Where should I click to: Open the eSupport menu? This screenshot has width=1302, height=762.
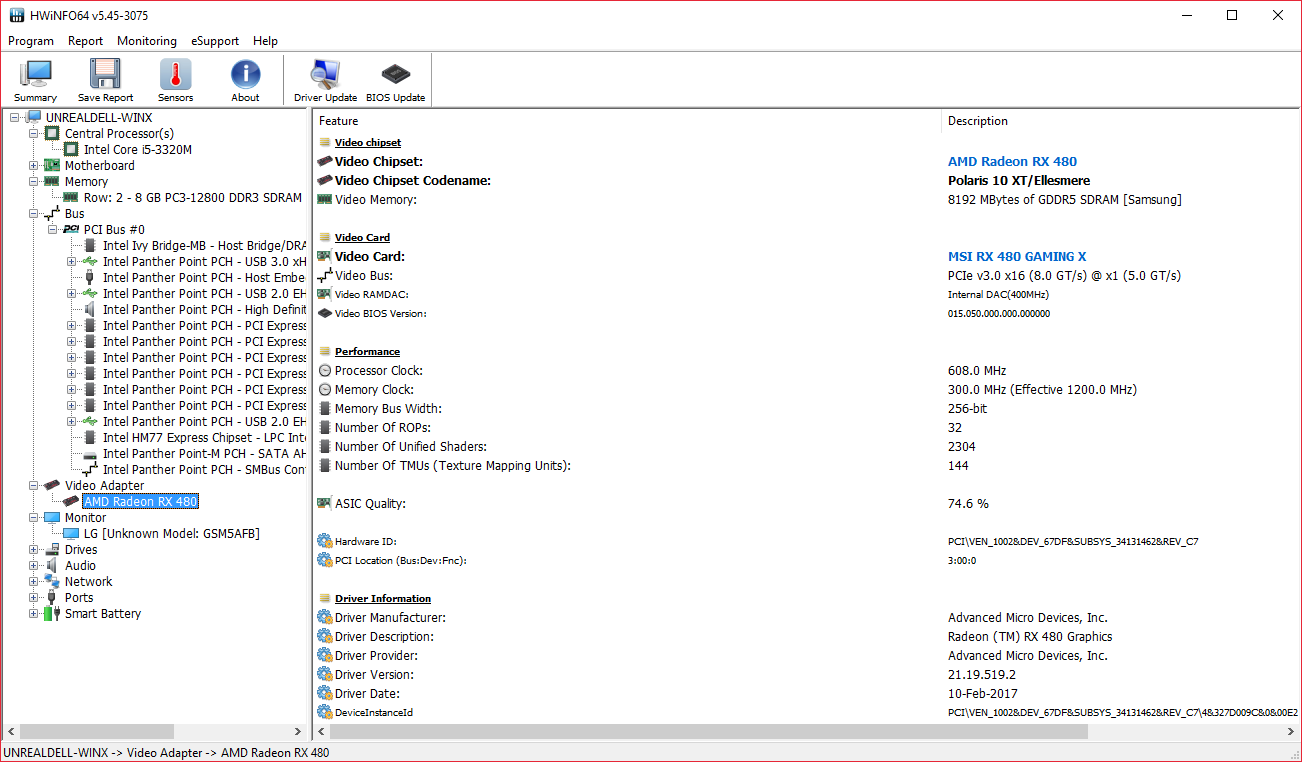click(x=215, y=41)
